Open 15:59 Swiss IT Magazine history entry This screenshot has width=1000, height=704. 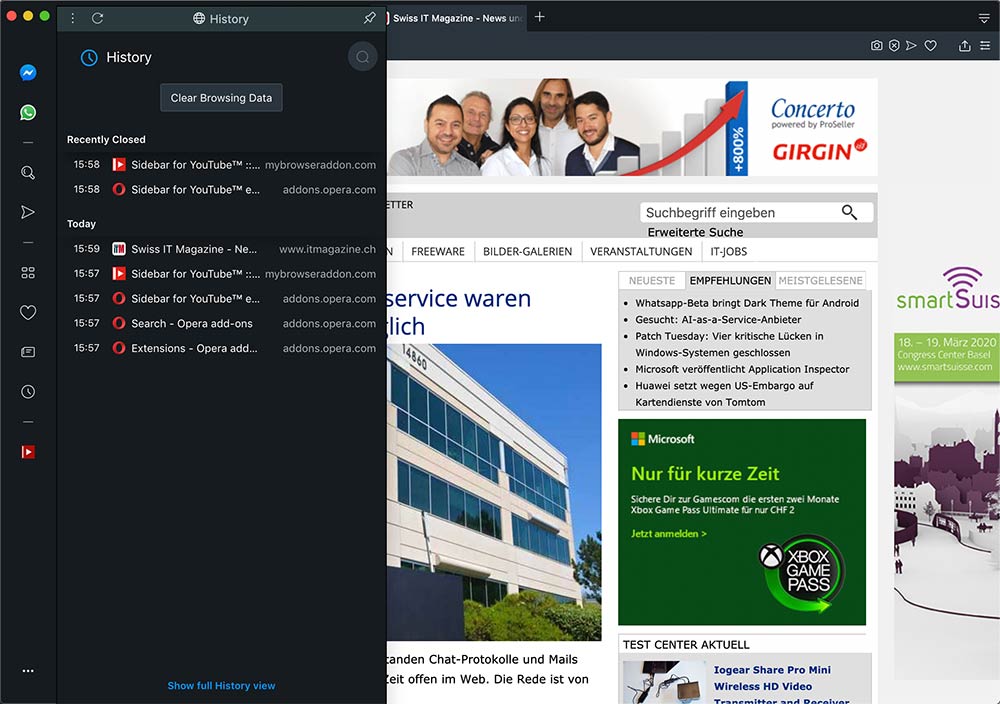click(x=221, y=249)
